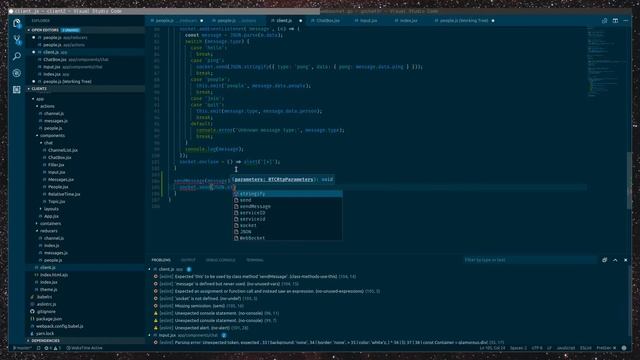Expand the Dependencies section
The width and height of the screenshot is (640, 360).
29,341
